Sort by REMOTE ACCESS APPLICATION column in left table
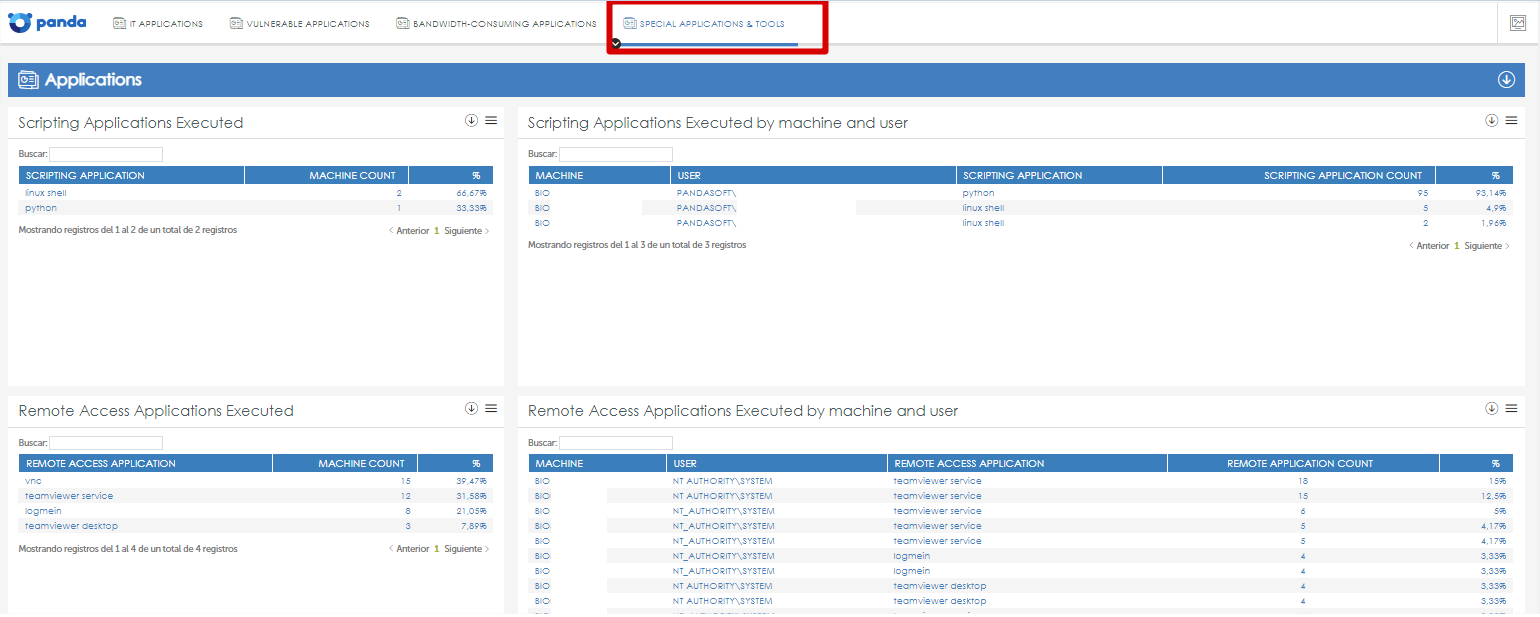This screenshot has width=1540, height=617. click(x=146, y=463)
